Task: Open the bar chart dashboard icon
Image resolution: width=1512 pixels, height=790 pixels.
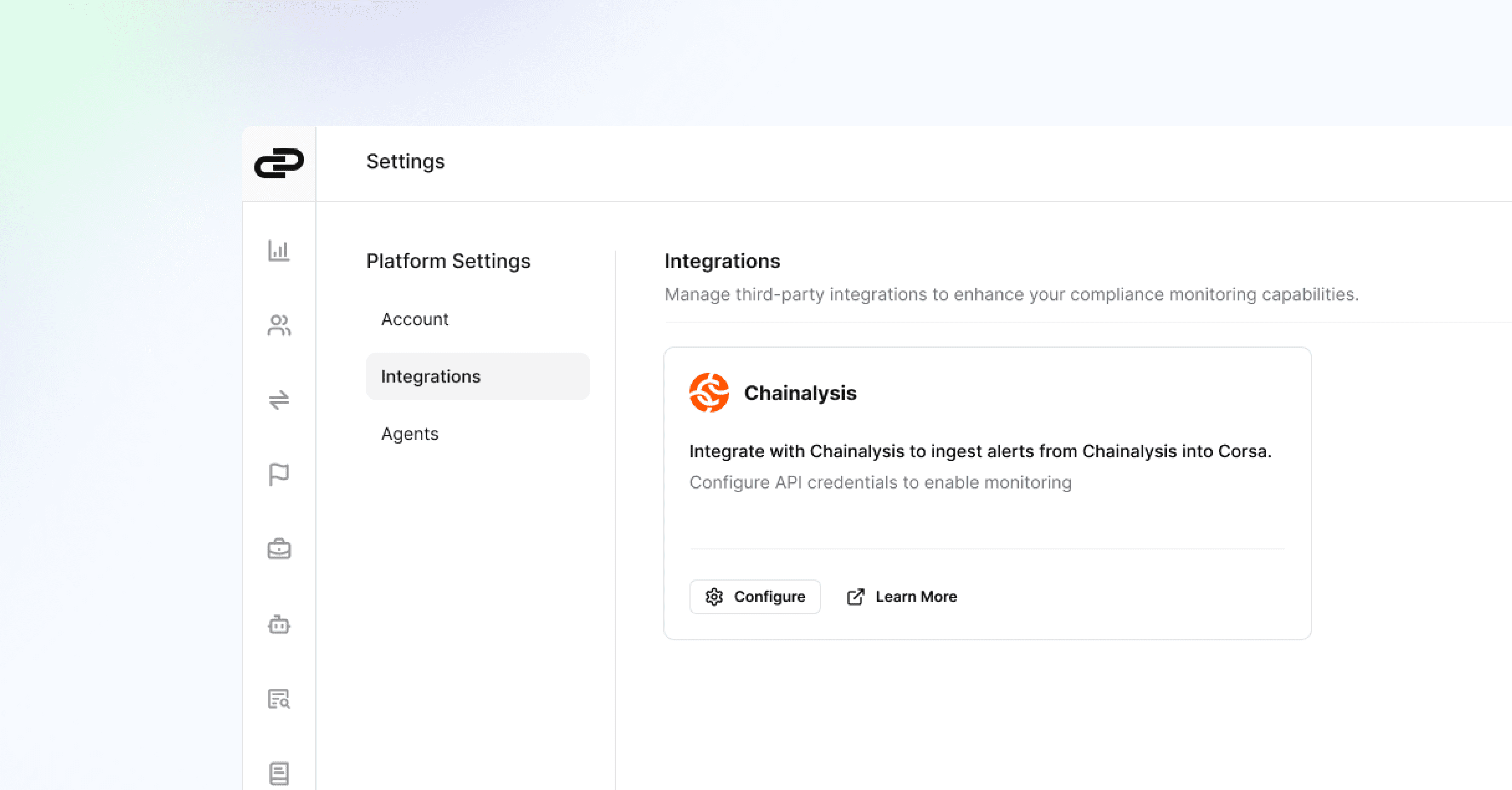Action: coord(279,251)
